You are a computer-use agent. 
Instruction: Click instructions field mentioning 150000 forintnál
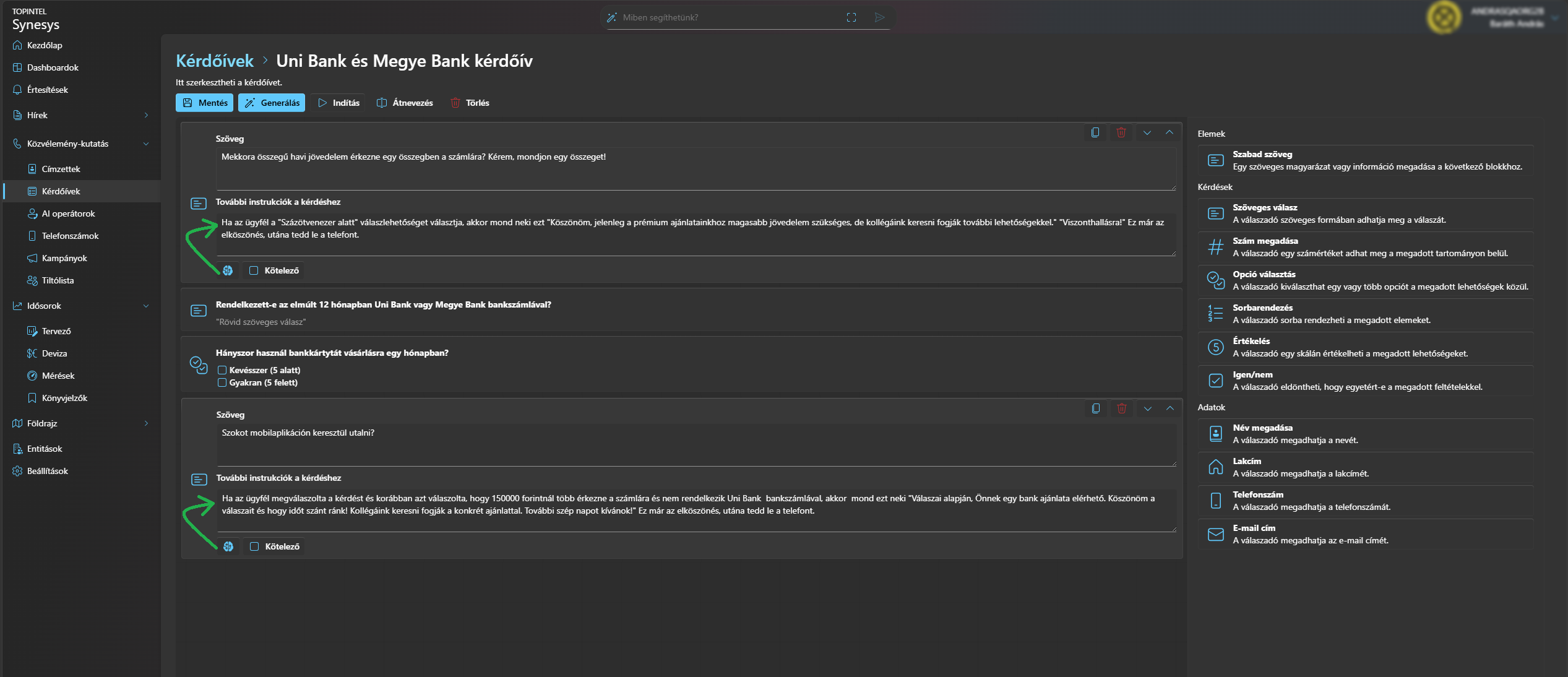696,511
